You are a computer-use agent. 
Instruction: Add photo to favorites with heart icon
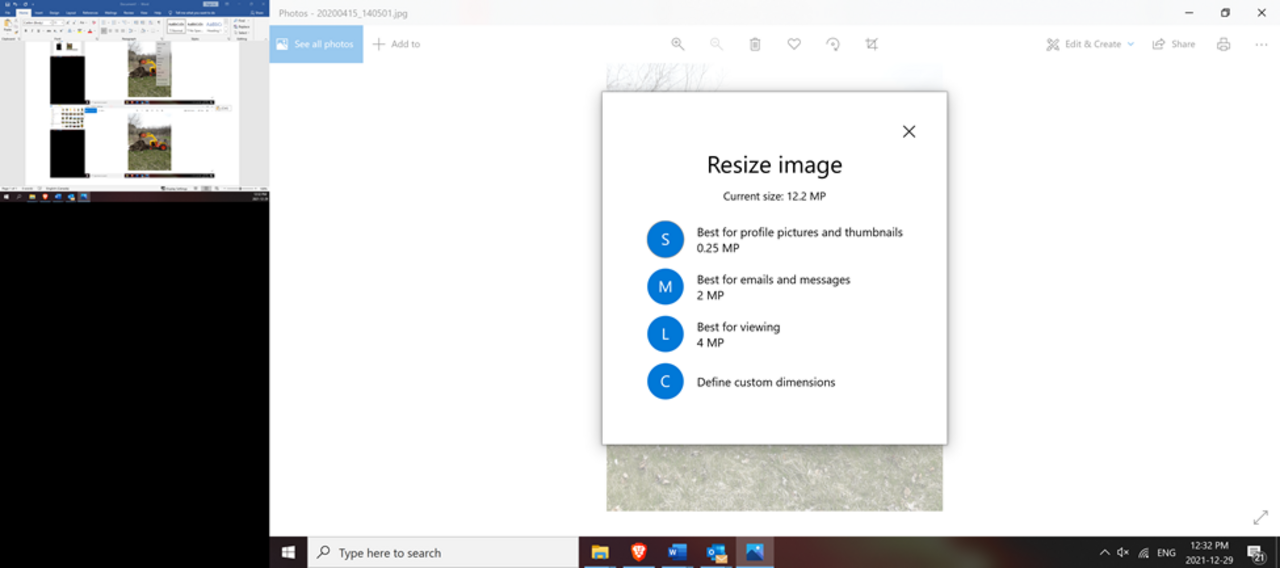[x=794, y=44]
